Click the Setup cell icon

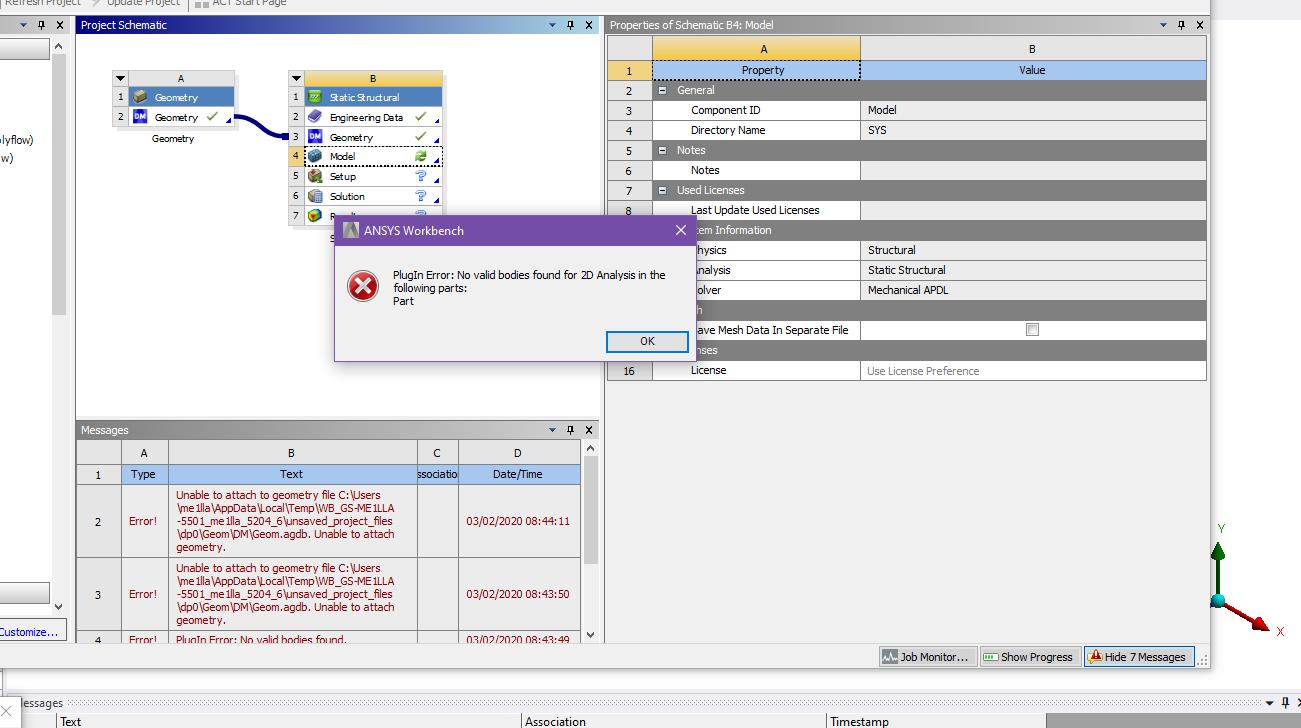pyautogui.click(x=315, y=176)
